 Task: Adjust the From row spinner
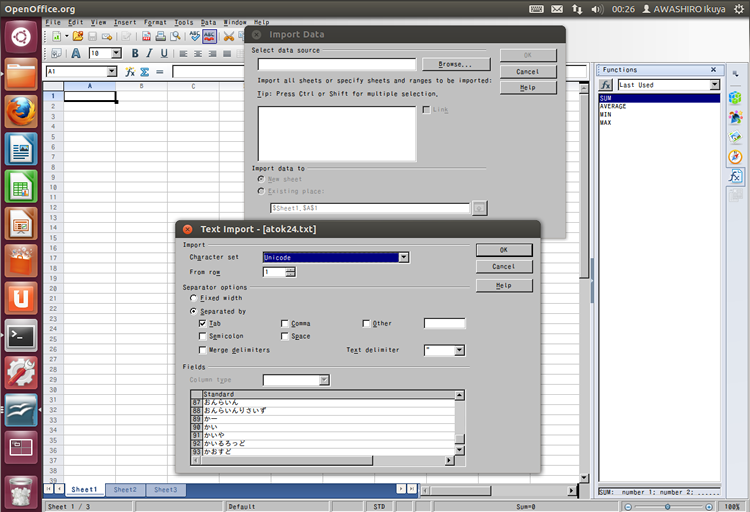pos(290,272)
